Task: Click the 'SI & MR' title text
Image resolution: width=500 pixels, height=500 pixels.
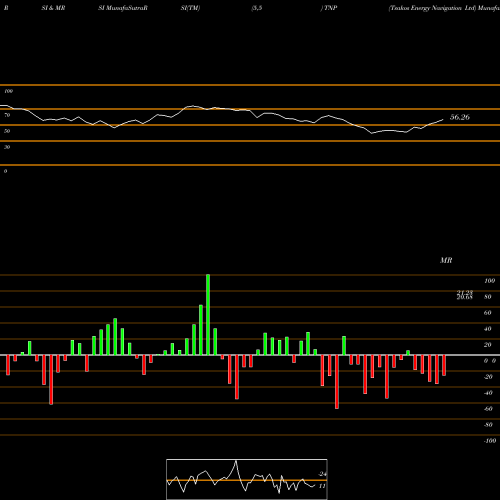Action: [53, 8]
